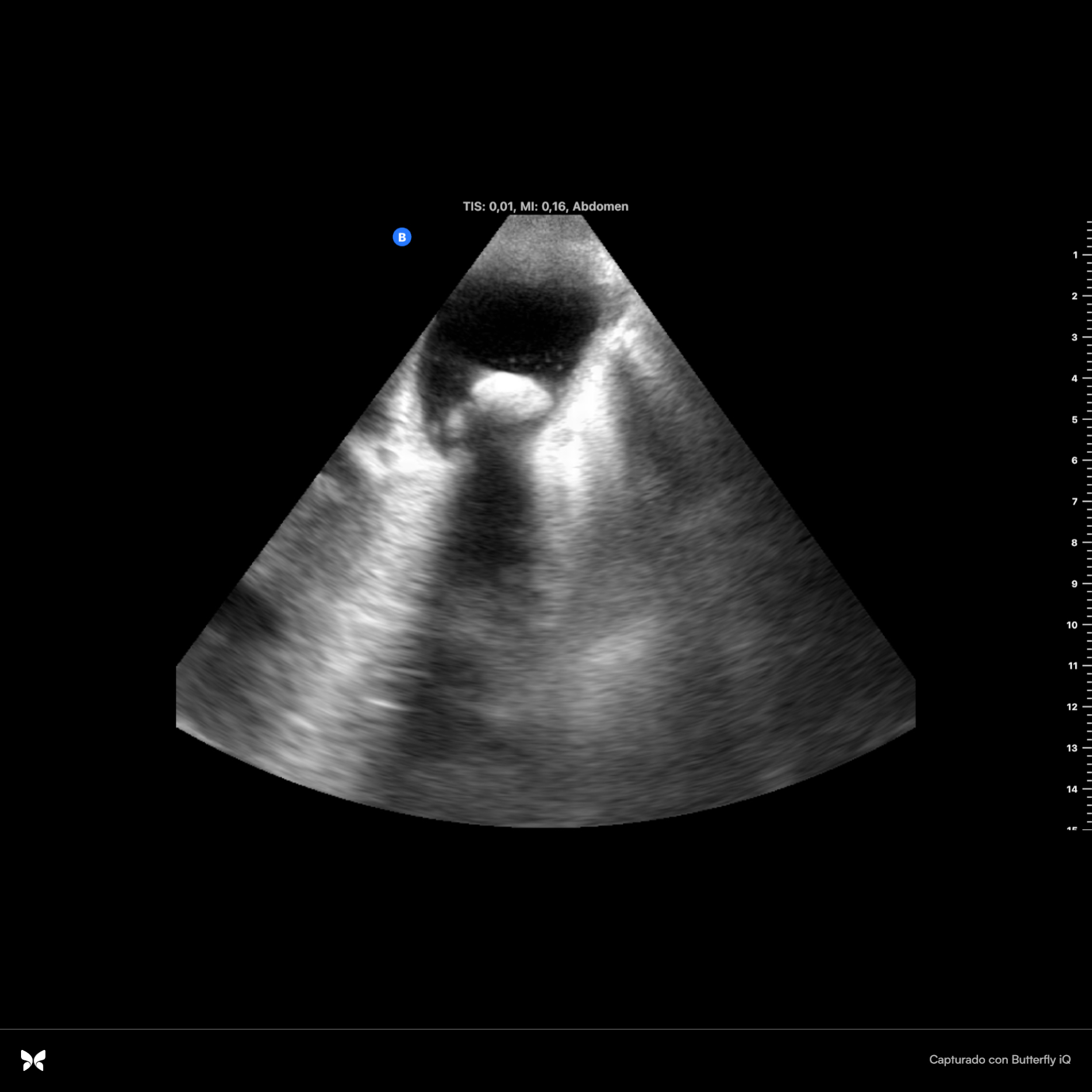1092x1092 pixels.
Task: Select the 13 cm depth tick
Action: pos(1073,748)
